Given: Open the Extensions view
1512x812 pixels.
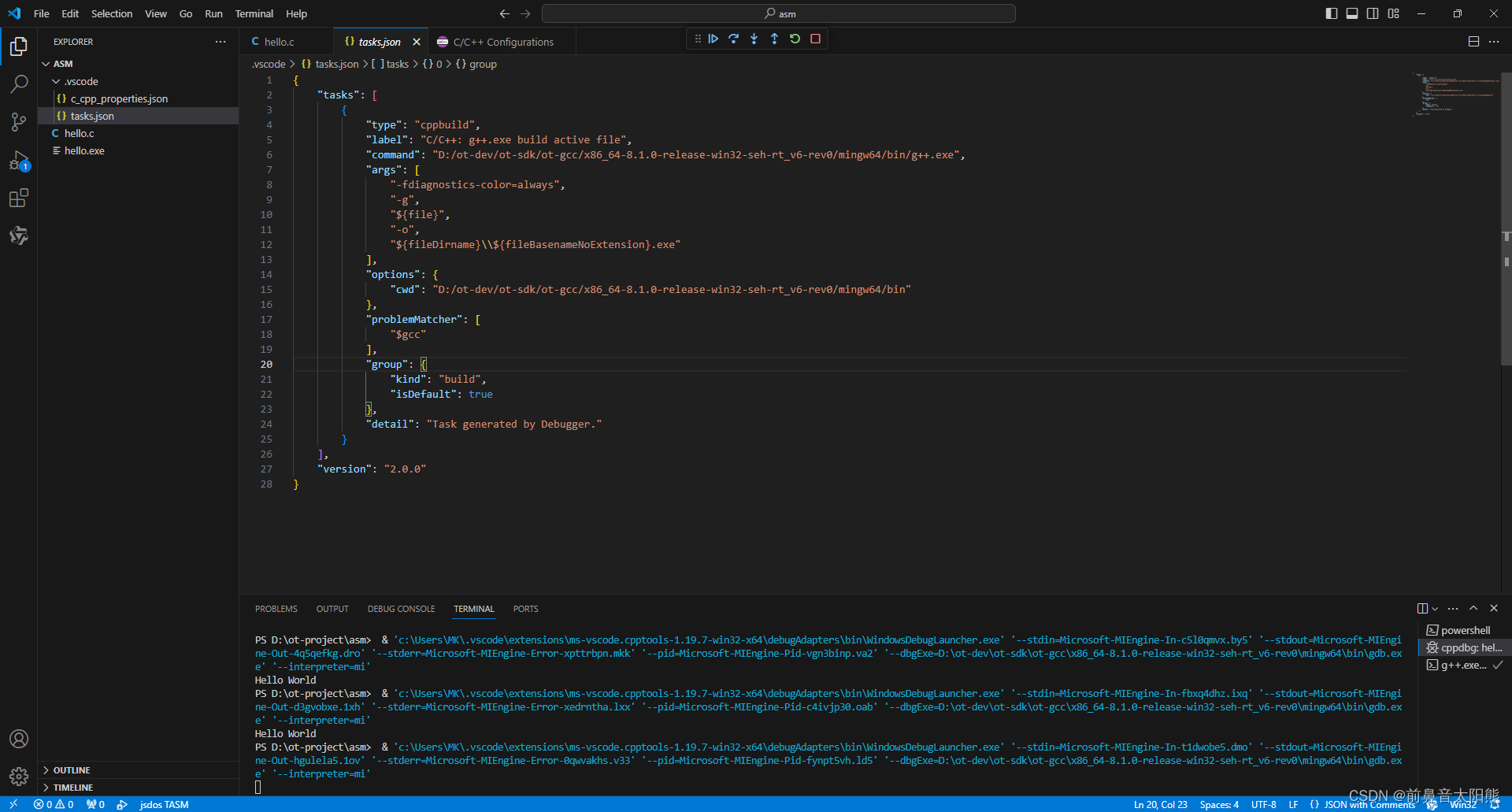Looking at the screenshot, I should (19, 198).
